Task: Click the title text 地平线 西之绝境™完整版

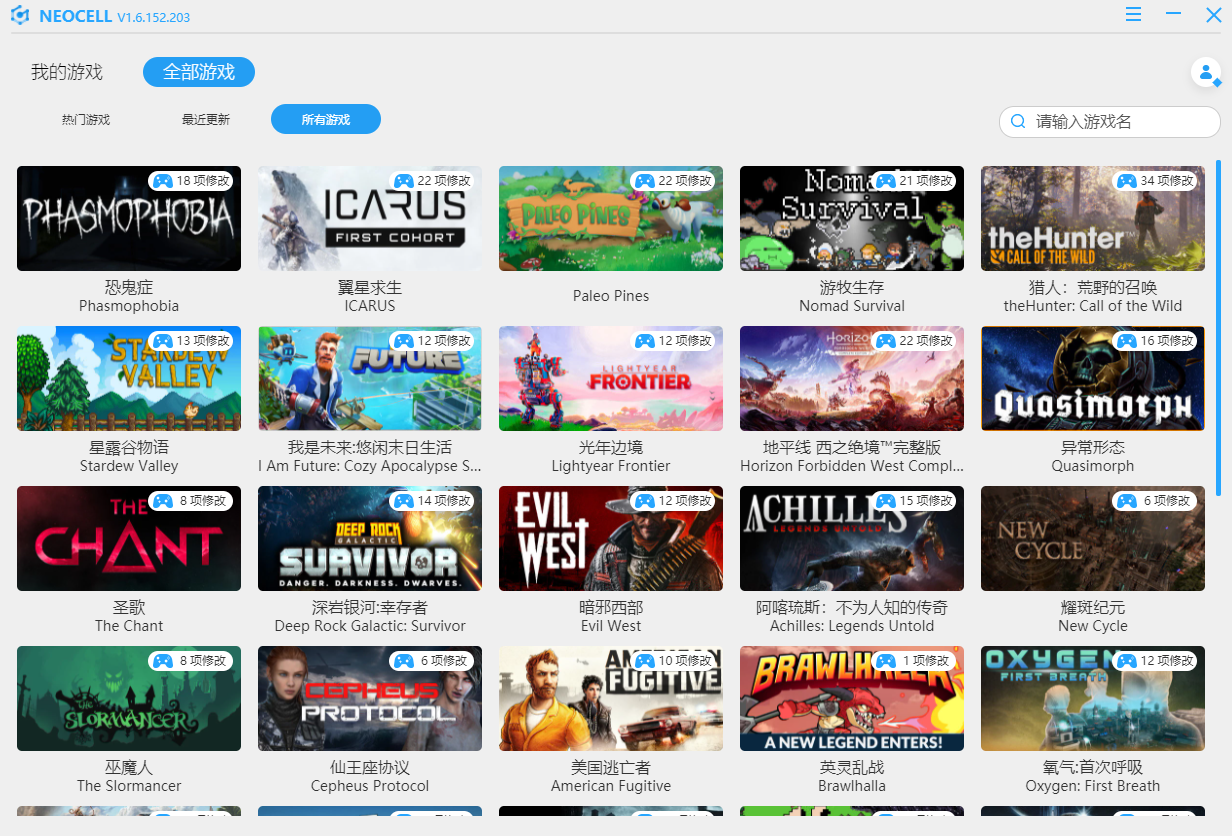Action: click(x=852, y=448)
